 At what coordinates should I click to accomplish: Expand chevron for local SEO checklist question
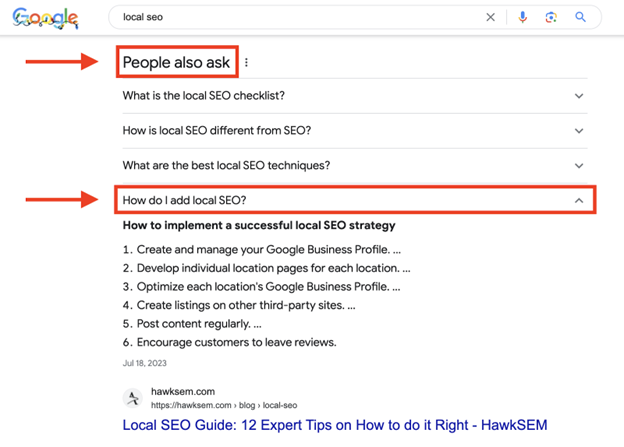tap(578, 96)
